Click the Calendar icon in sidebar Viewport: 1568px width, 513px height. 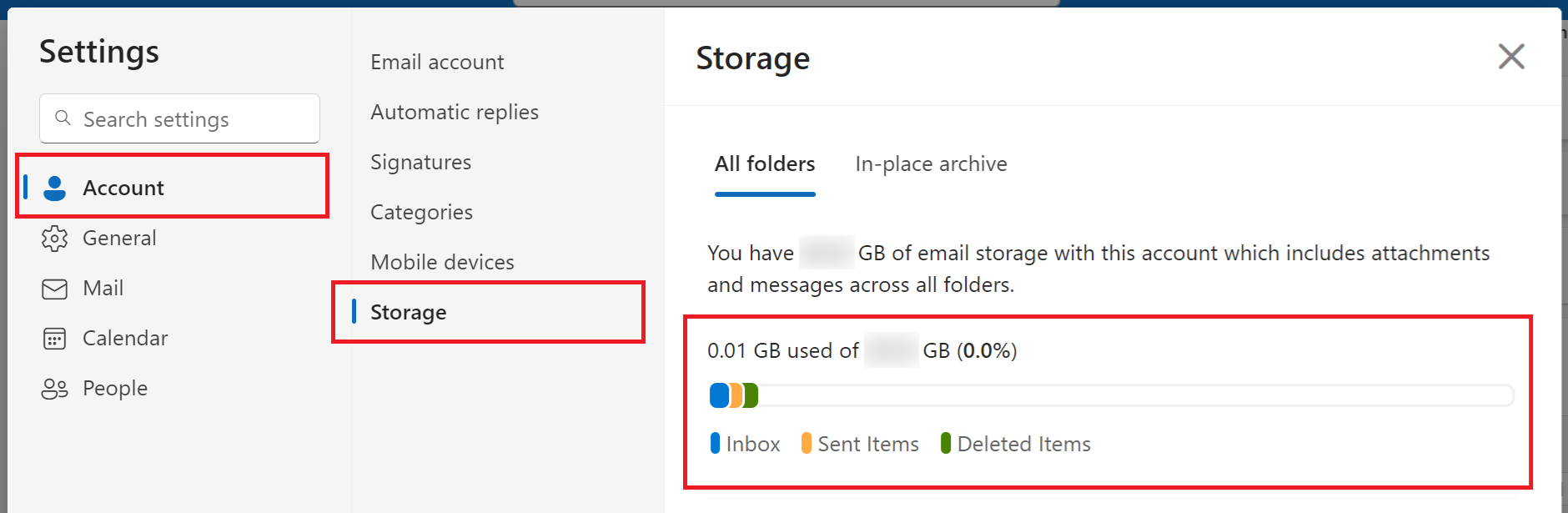point(54,339)
